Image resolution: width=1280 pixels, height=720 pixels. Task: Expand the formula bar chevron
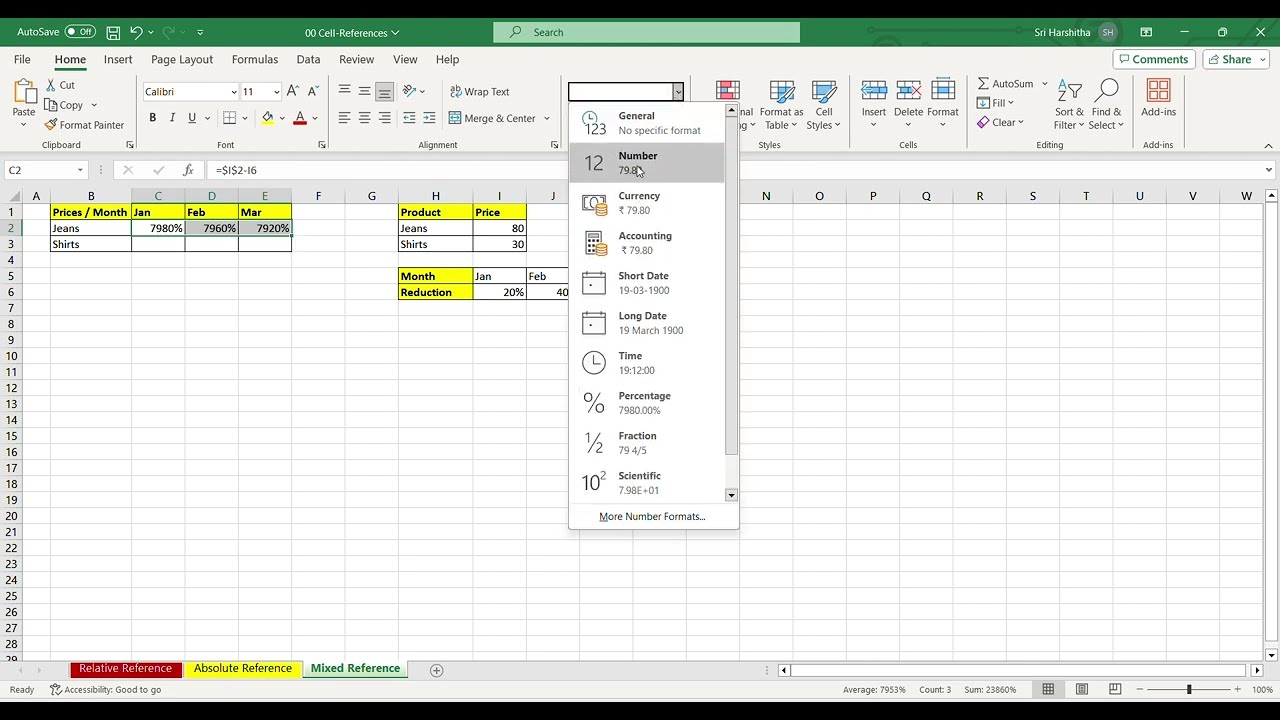tap(1268, 170)
